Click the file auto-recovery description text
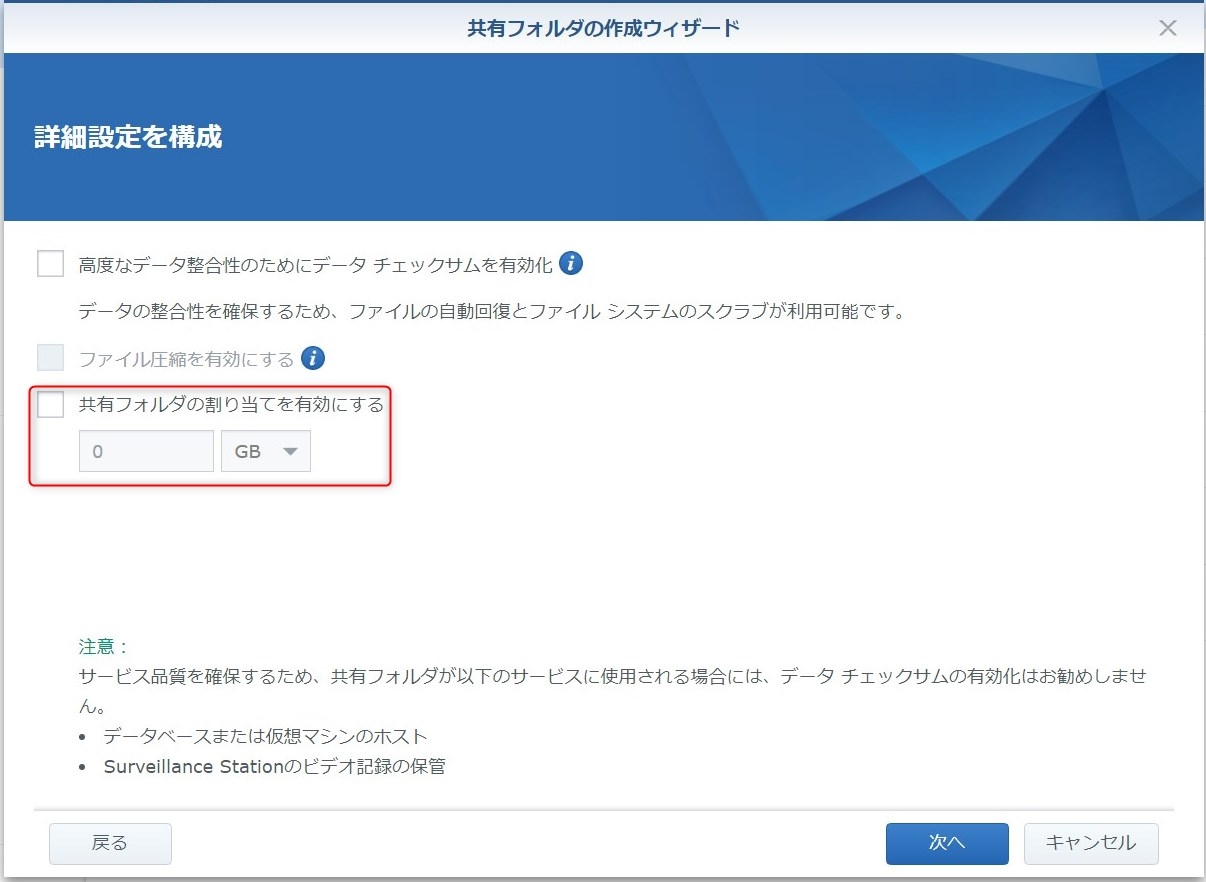The image size is (1206, 882). click(491, 311)
